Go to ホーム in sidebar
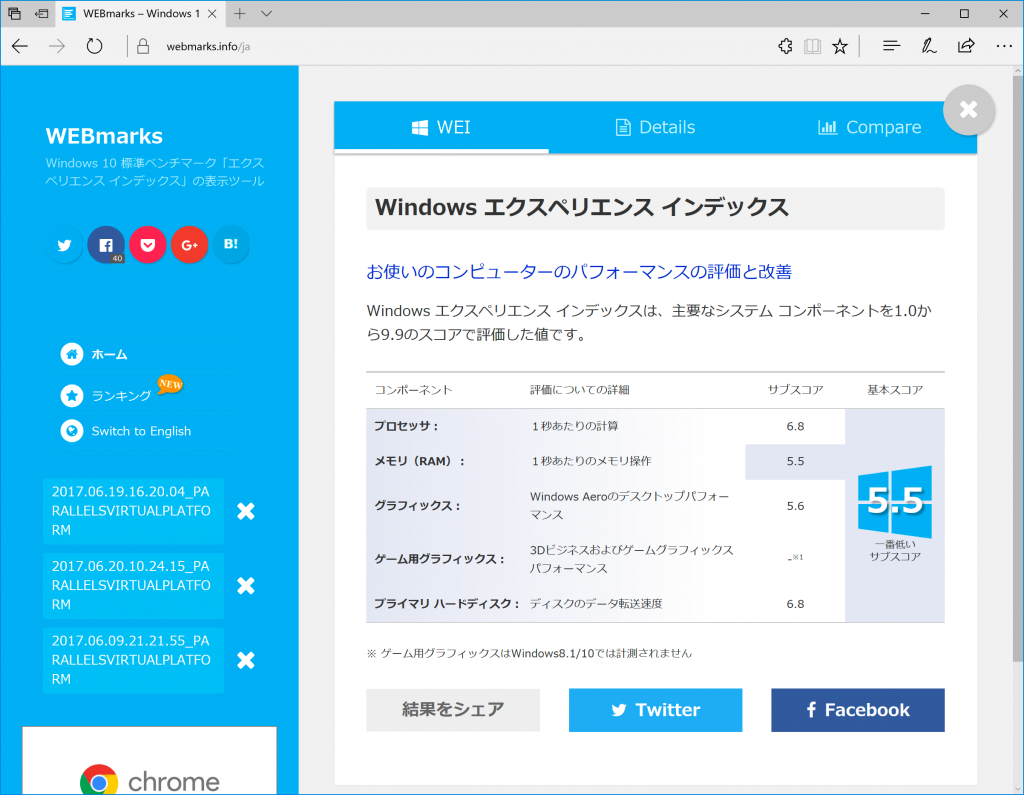 109,354
